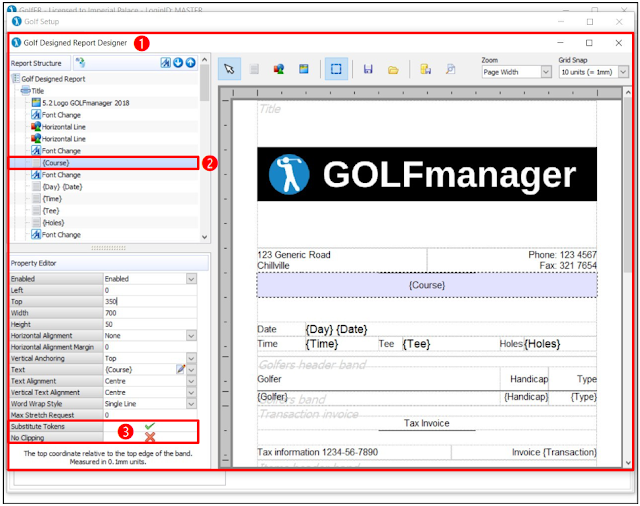This screenshot has width=640, height=506.
Task: Click the Width value field 700
Action: pyautogui.click(x=150, y=313)
